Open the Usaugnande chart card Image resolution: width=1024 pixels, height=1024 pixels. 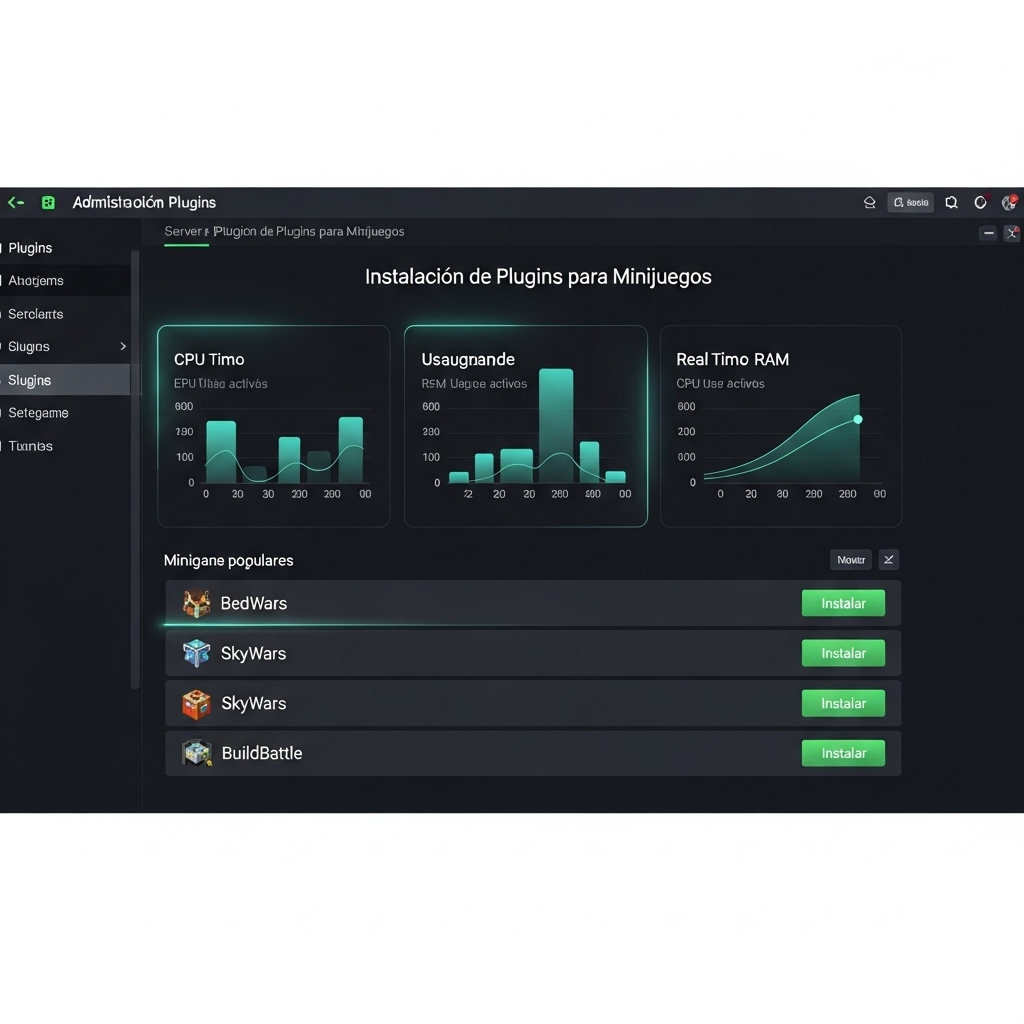(526, 426)
